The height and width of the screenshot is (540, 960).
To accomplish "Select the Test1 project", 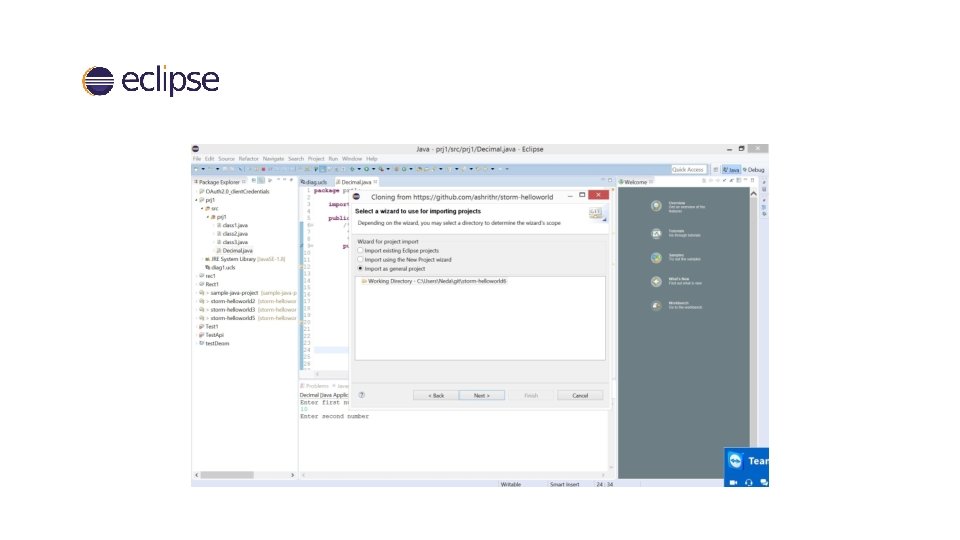I will point(209,327).
